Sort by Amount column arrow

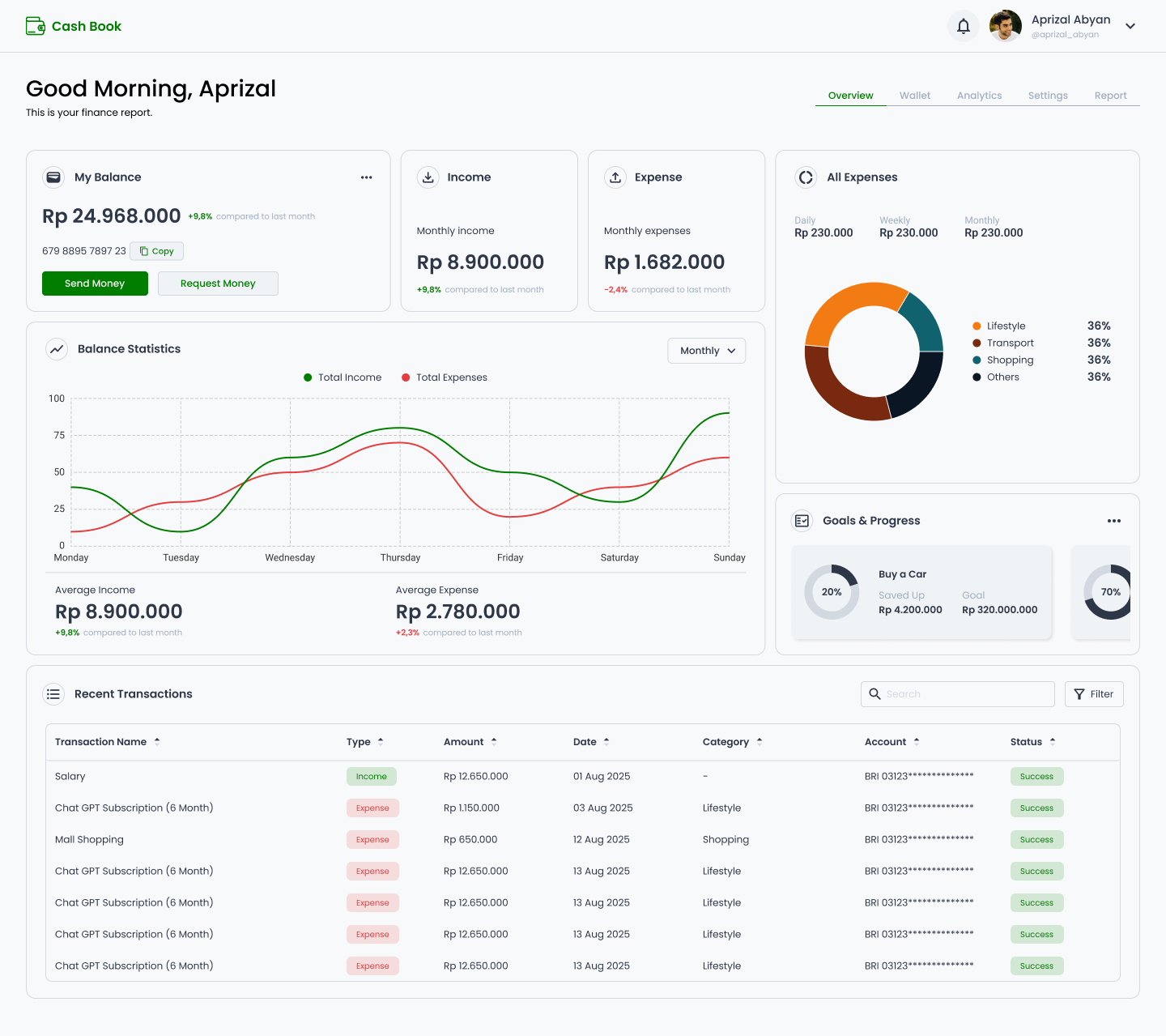pyautogui.click(x=494, y=741)
